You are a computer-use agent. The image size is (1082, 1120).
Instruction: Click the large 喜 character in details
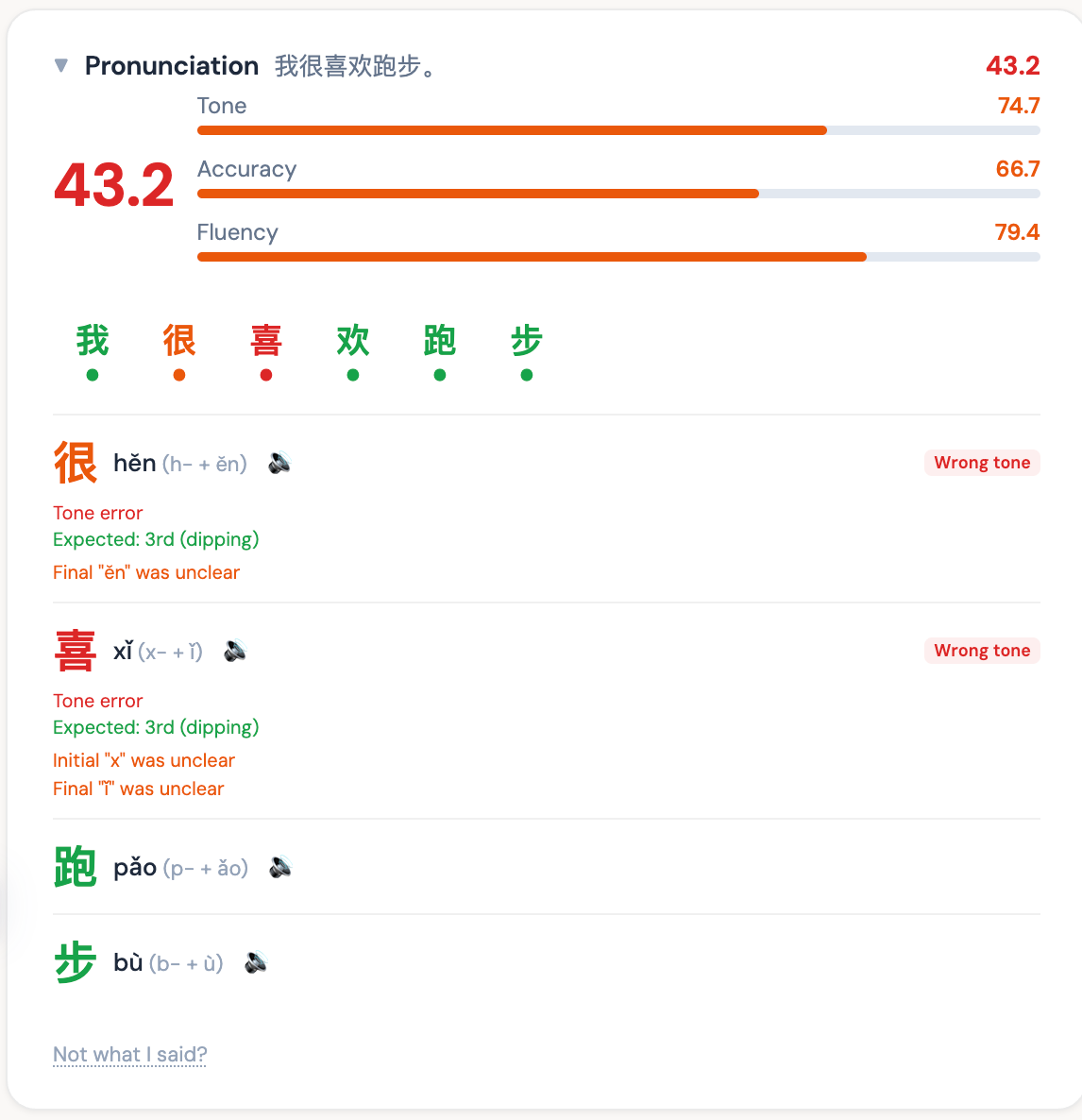pyautogui.click(x=76, y=651)
